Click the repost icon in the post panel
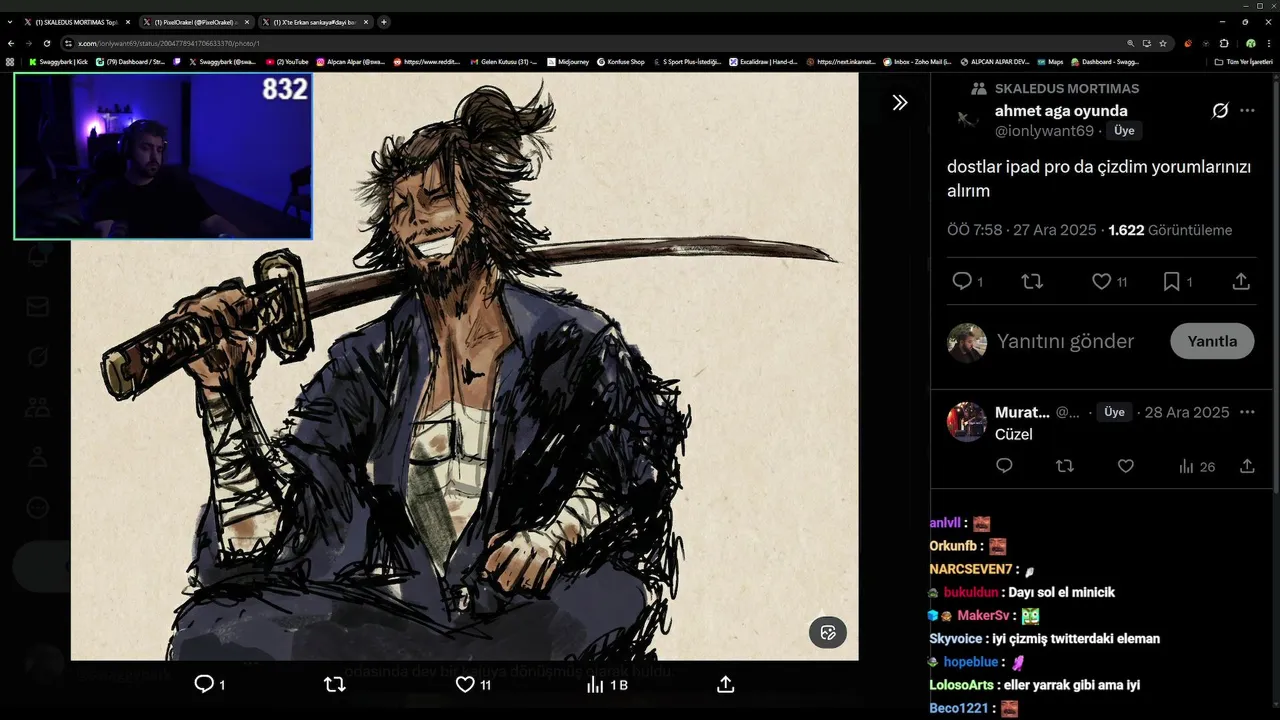 click(x=1032, y=282)
